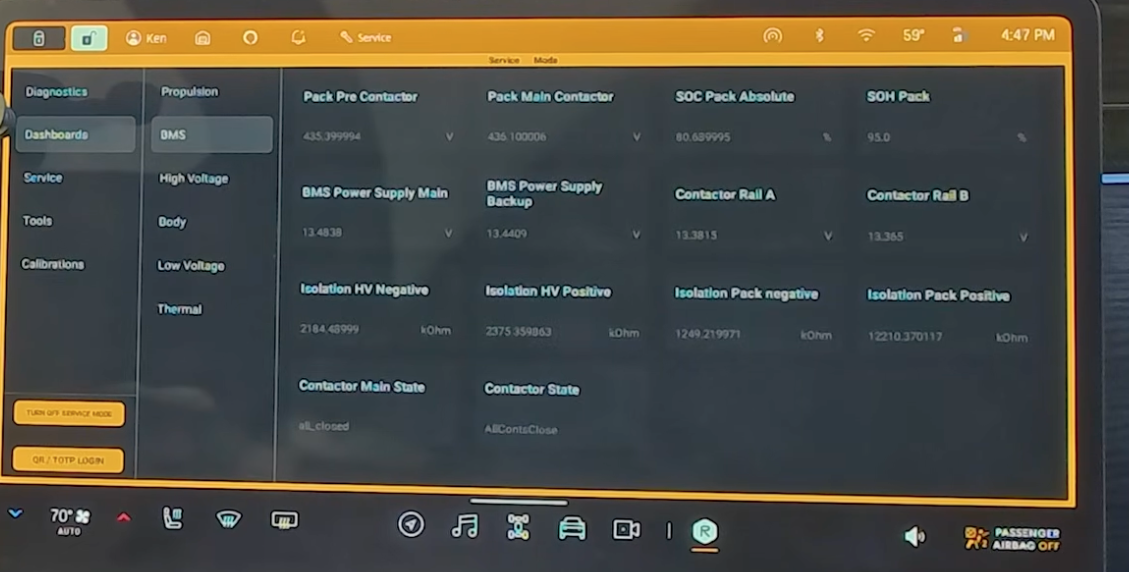Tap the Passenger Airbag Off indicator
The image size is (1129, 572).
click(1012, 538)
